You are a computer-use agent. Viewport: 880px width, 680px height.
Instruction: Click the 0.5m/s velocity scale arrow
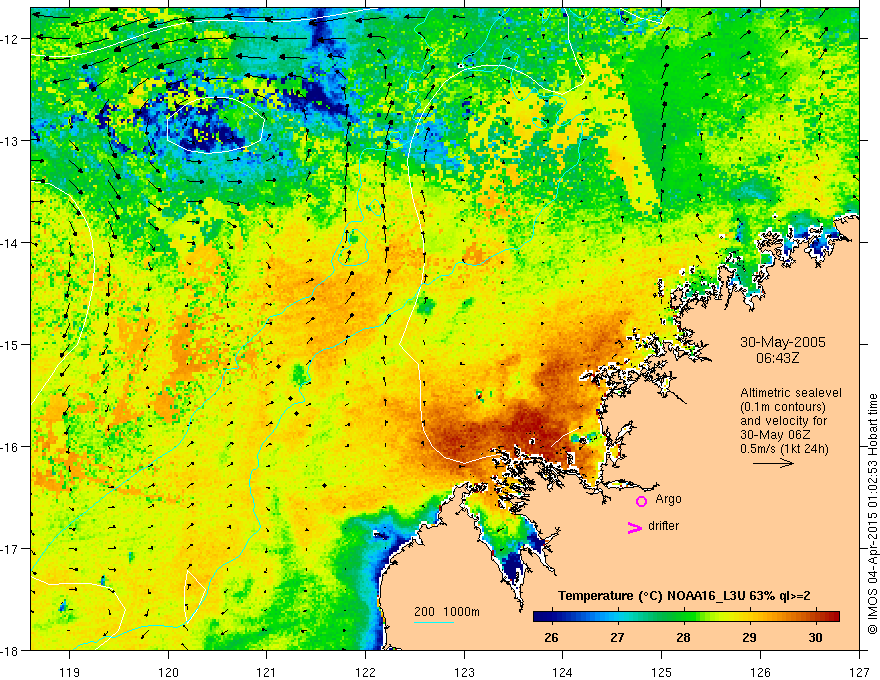pyautogui.click(x=773, y=463)
